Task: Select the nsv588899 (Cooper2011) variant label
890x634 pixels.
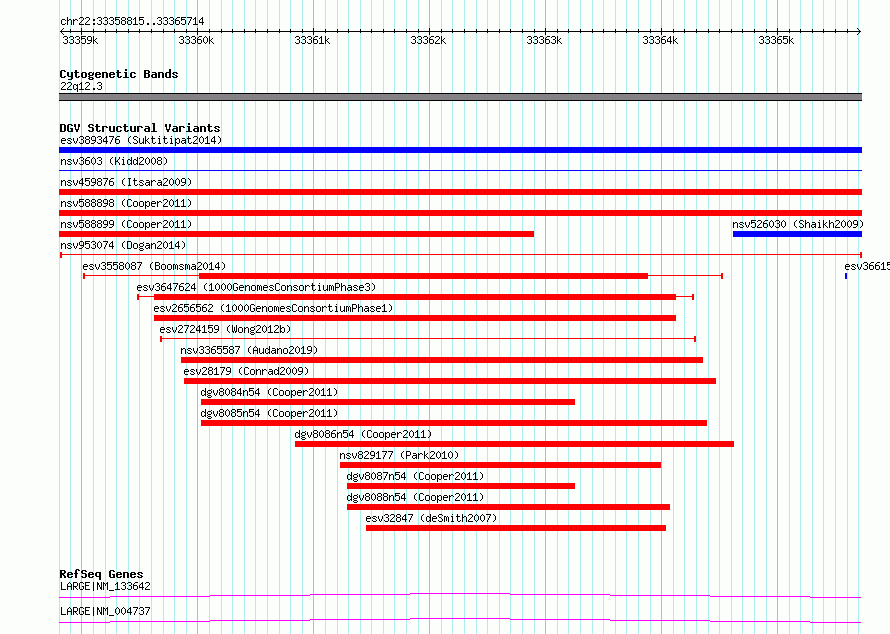Action: tap(126, 224)
